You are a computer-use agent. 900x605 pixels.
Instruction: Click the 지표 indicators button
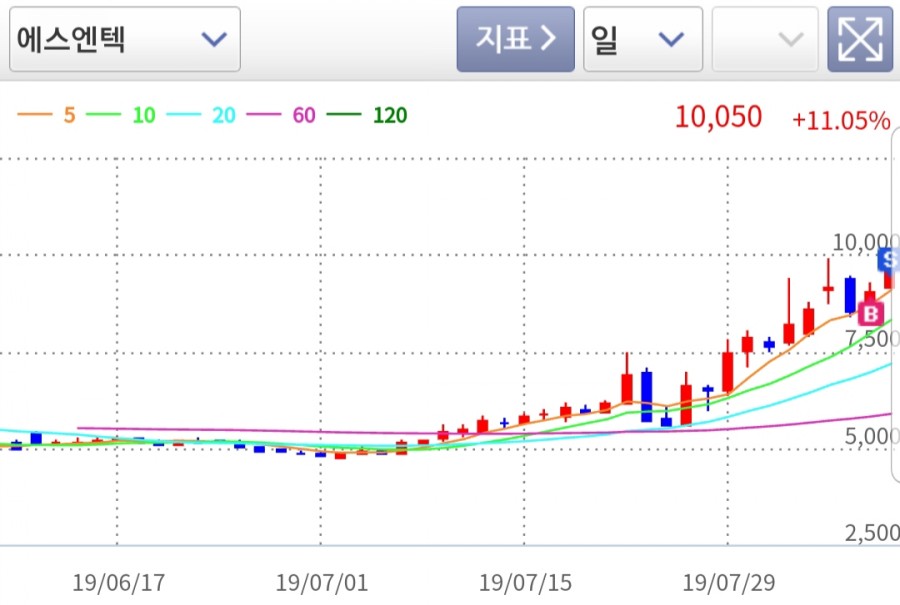point(515,39)
